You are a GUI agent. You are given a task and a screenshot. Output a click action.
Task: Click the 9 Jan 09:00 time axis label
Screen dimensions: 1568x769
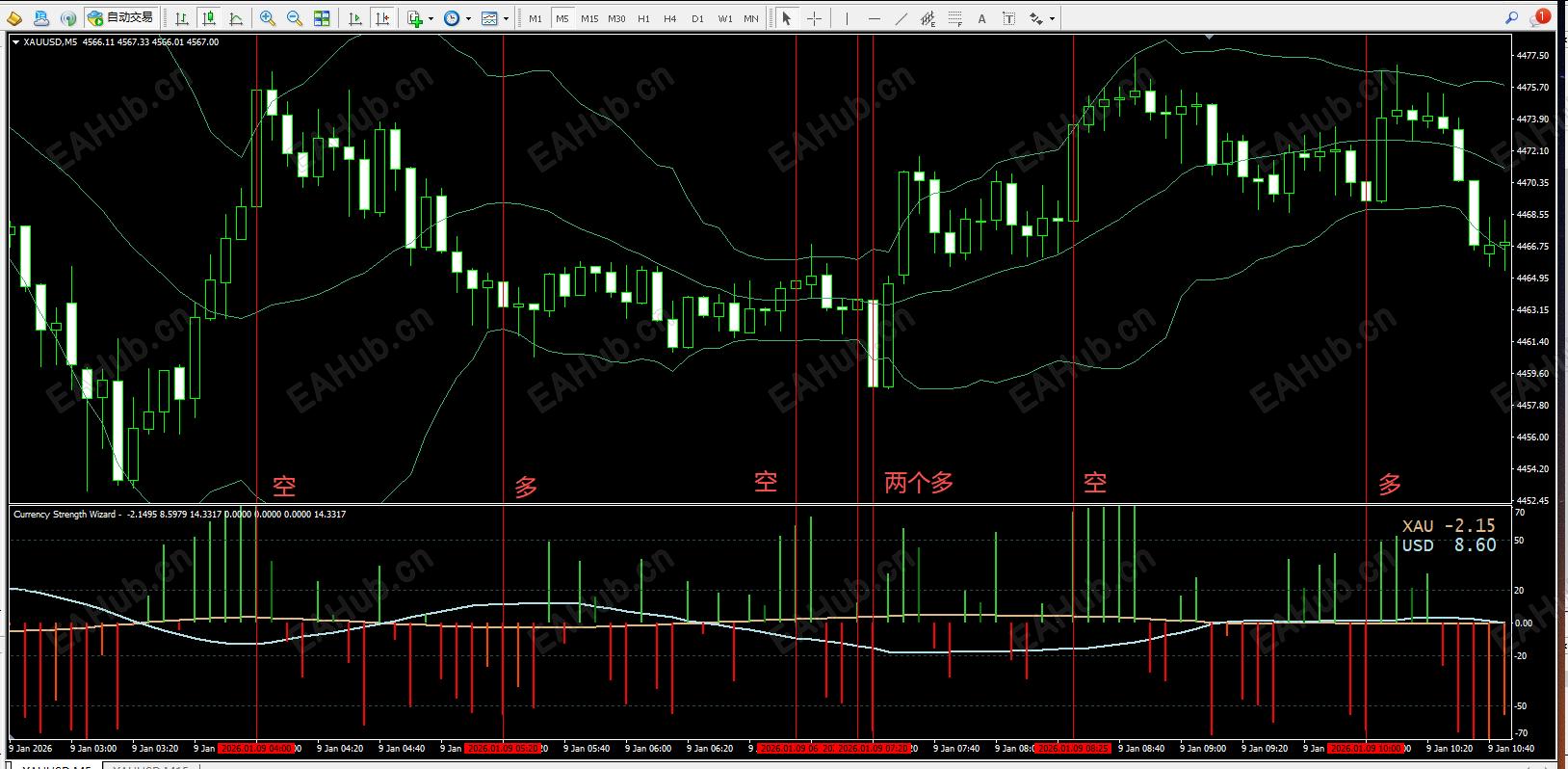tap(1203, 749)
